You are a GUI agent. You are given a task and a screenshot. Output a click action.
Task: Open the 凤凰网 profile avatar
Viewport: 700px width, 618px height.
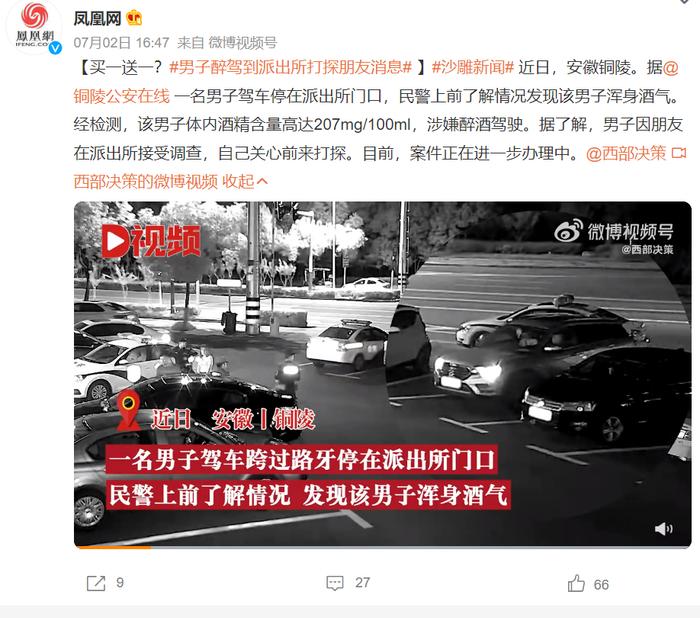34,28
